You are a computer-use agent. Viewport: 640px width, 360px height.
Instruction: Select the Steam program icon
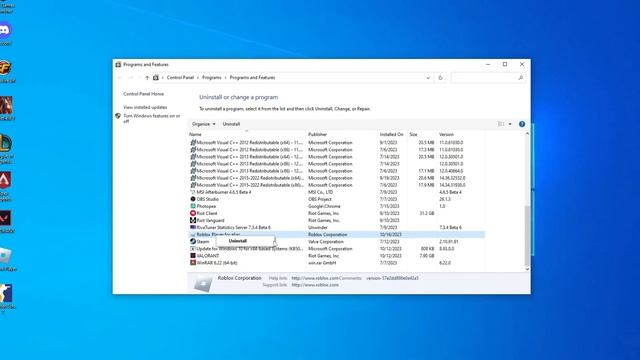(193, 241)
